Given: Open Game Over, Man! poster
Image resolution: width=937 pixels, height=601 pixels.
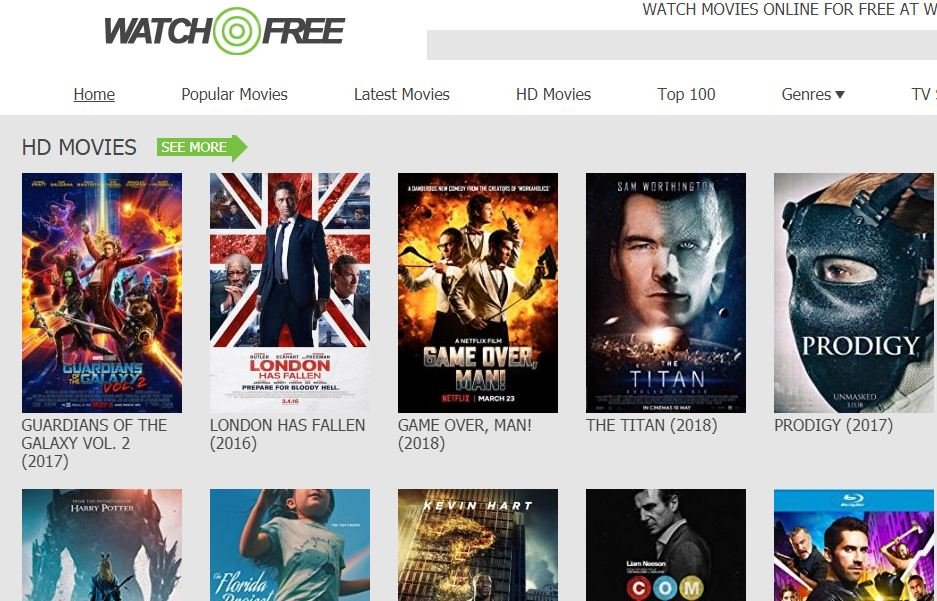Looking at the screenshot, I should [x=478, y=293].
